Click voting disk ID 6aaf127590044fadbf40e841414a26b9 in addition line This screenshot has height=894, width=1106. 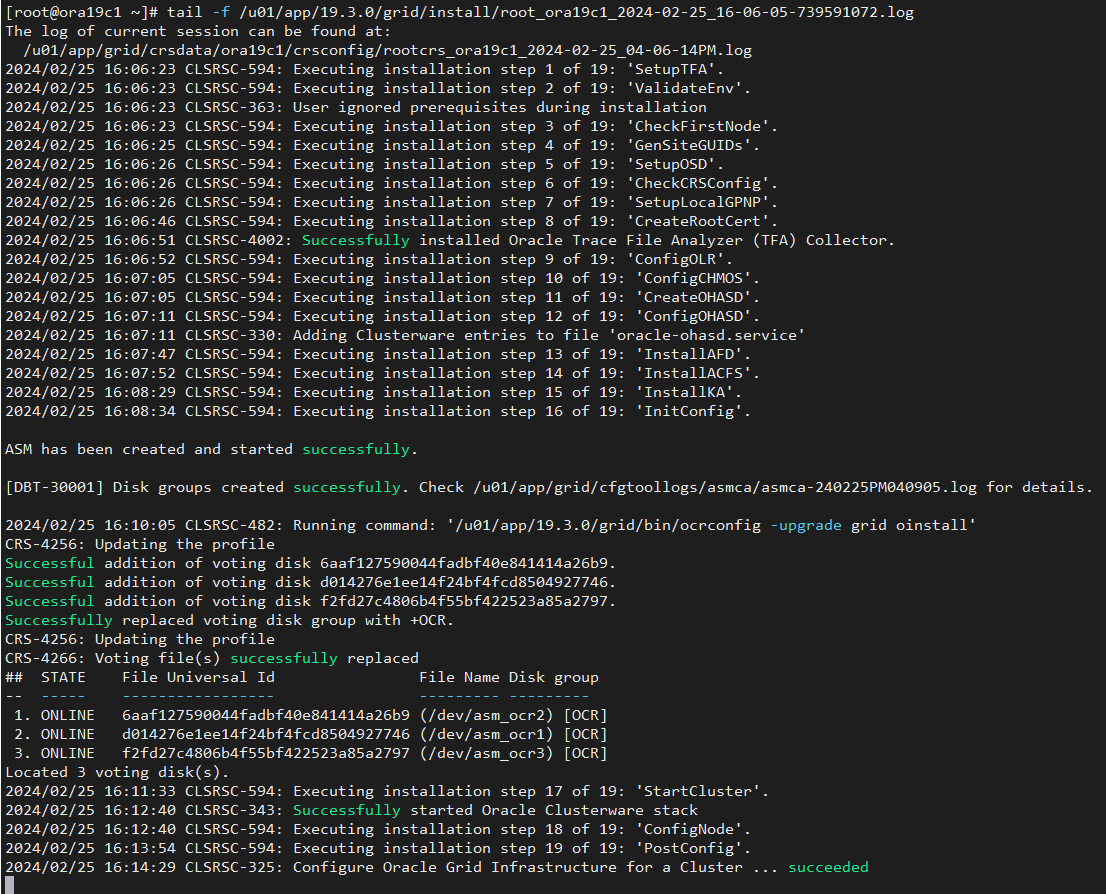click(464, 564)
